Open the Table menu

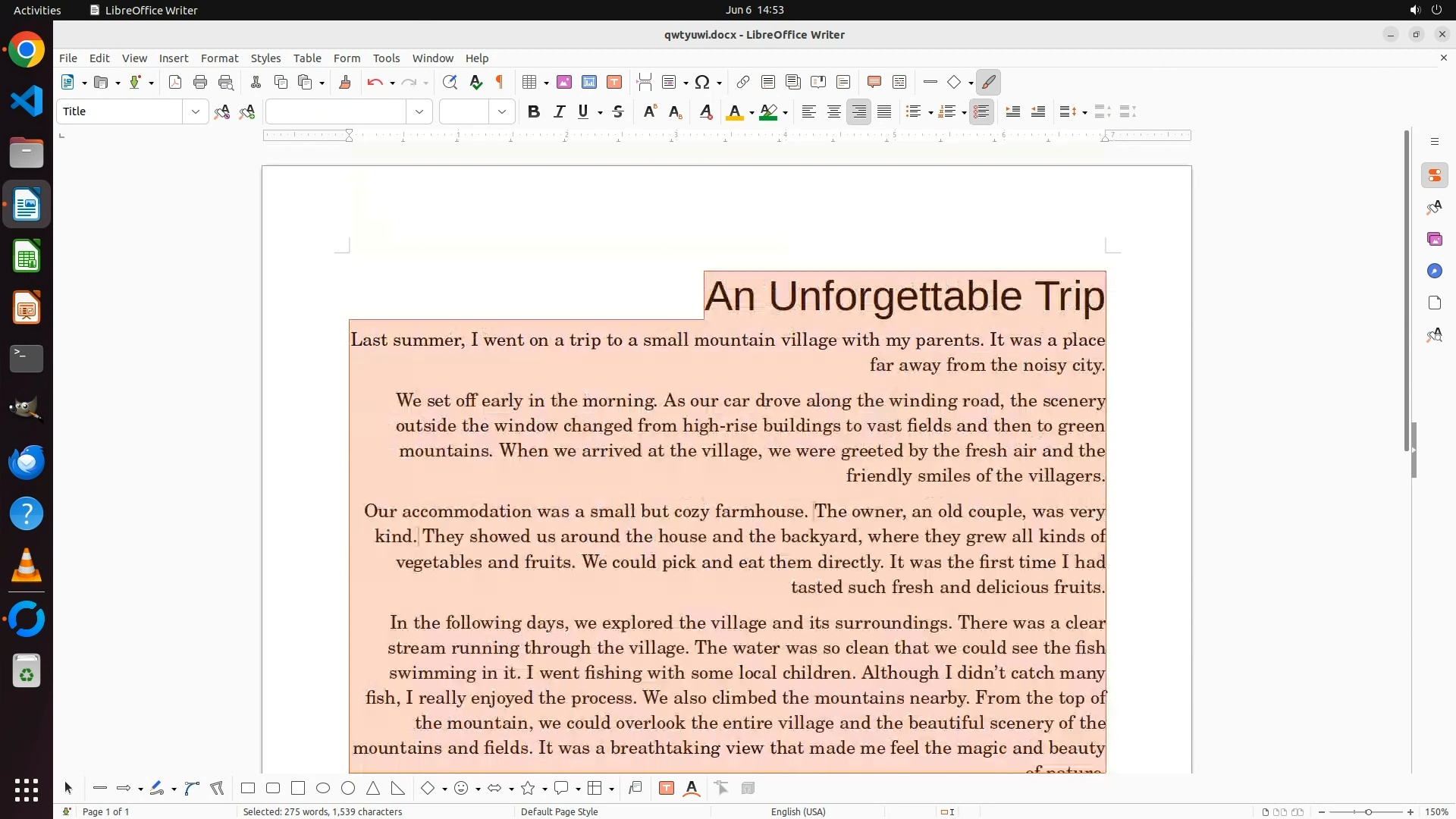pyautogui.click(x=307, y=58)
